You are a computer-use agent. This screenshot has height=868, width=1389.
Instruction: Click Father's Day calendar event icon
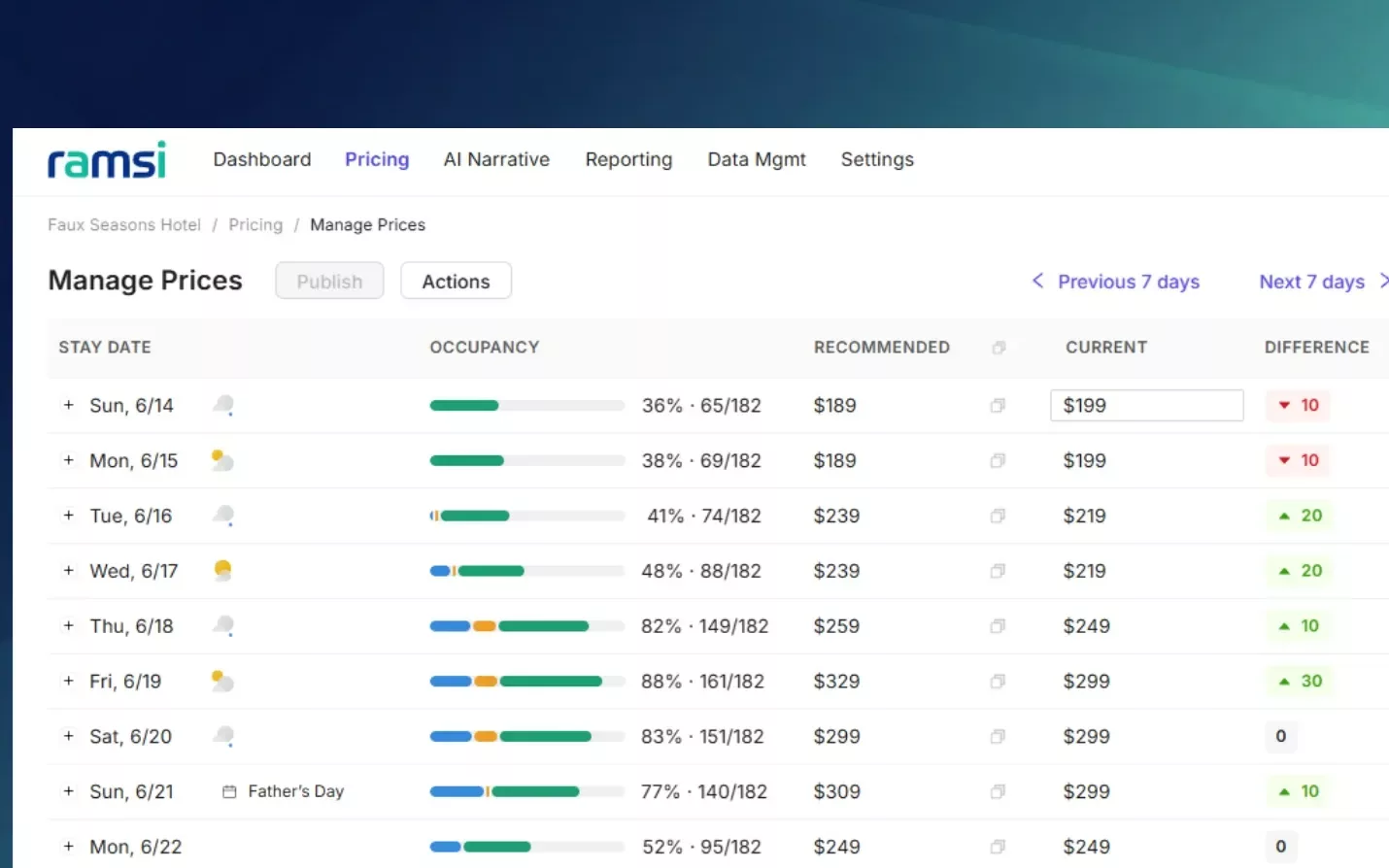click(x=229, y=791)
